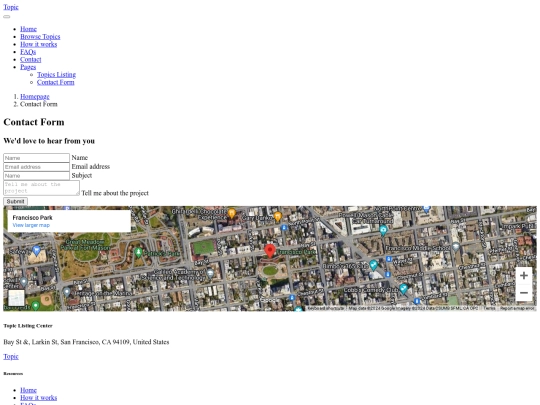This screenshot has height=405, width=540.
Task: Click the Galileo Academy school marker
Action: pyautogui.click(x=210, y=273)
